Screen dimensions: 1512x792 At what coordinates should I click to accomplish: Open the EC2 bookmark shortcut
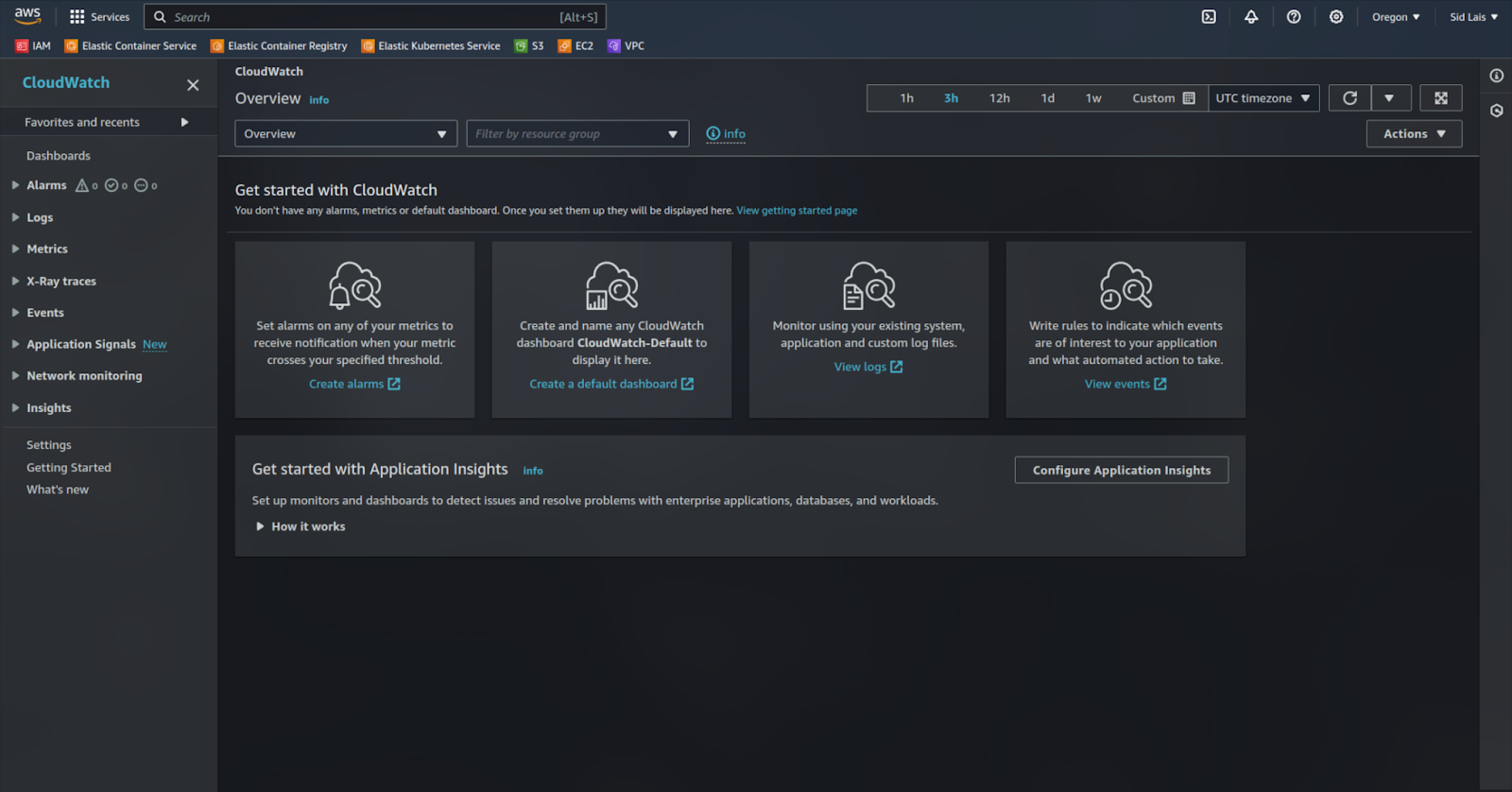[x=576, y=45]
